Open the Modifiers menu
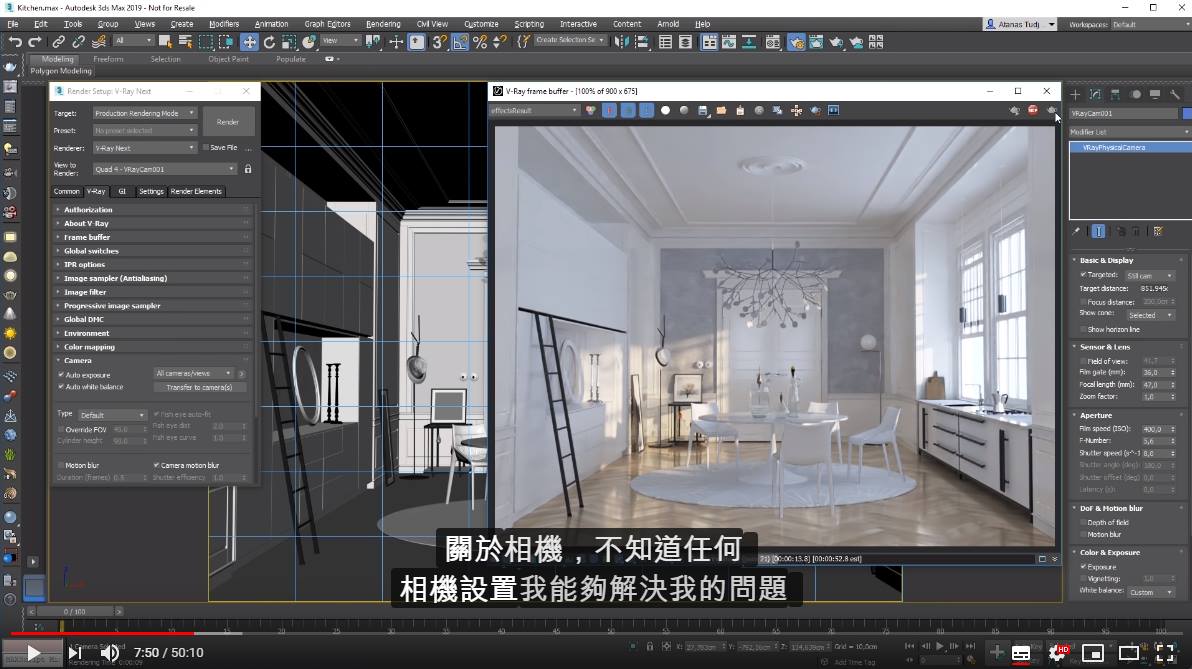The width and height of the screenshot is (1192, 669). tap(224, 24)
